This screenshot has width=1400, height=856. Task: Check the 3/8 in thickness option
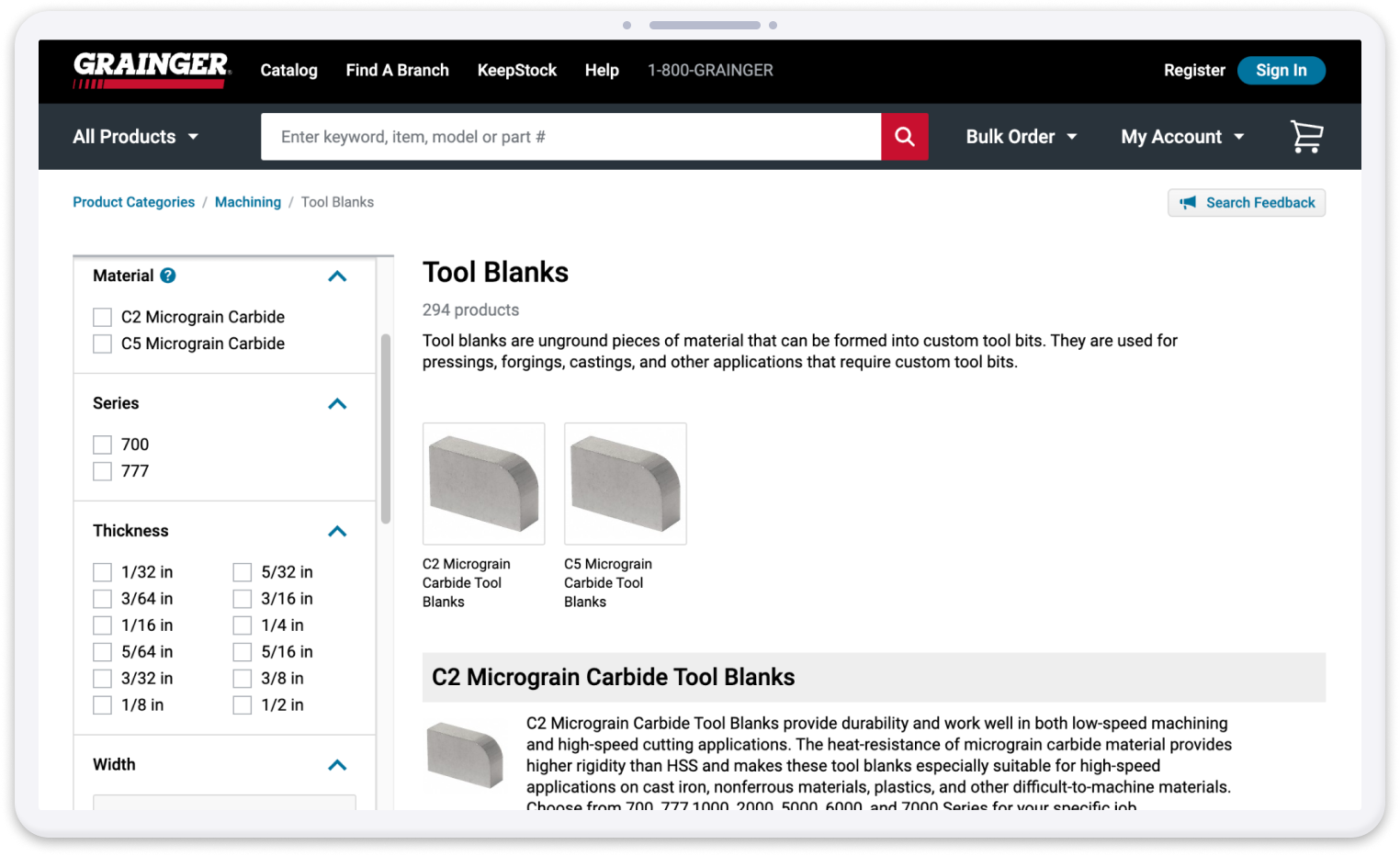pyautogui.click(x=243, y=679)
